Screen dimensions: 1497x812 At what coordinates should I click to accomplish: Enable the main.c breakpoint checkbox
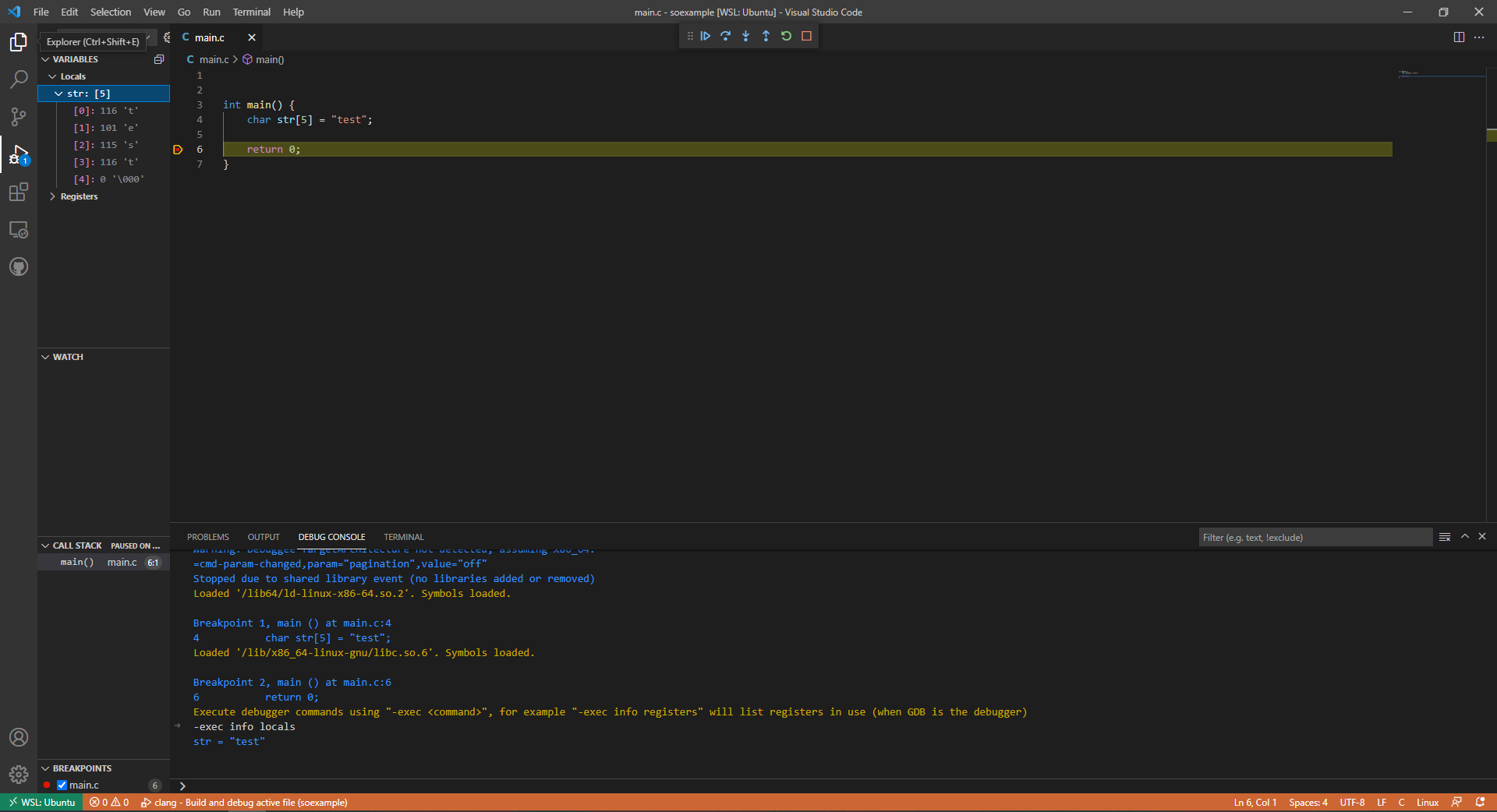point(62,786)
